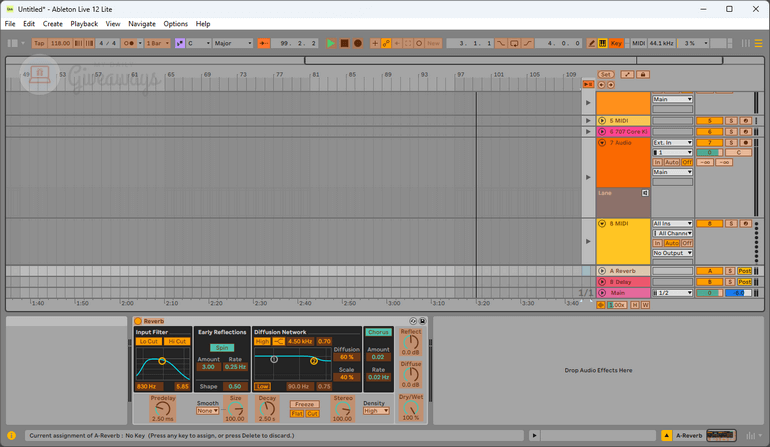Open the Create menu
This screenshot has width=770, height=447.
(53, 24)
